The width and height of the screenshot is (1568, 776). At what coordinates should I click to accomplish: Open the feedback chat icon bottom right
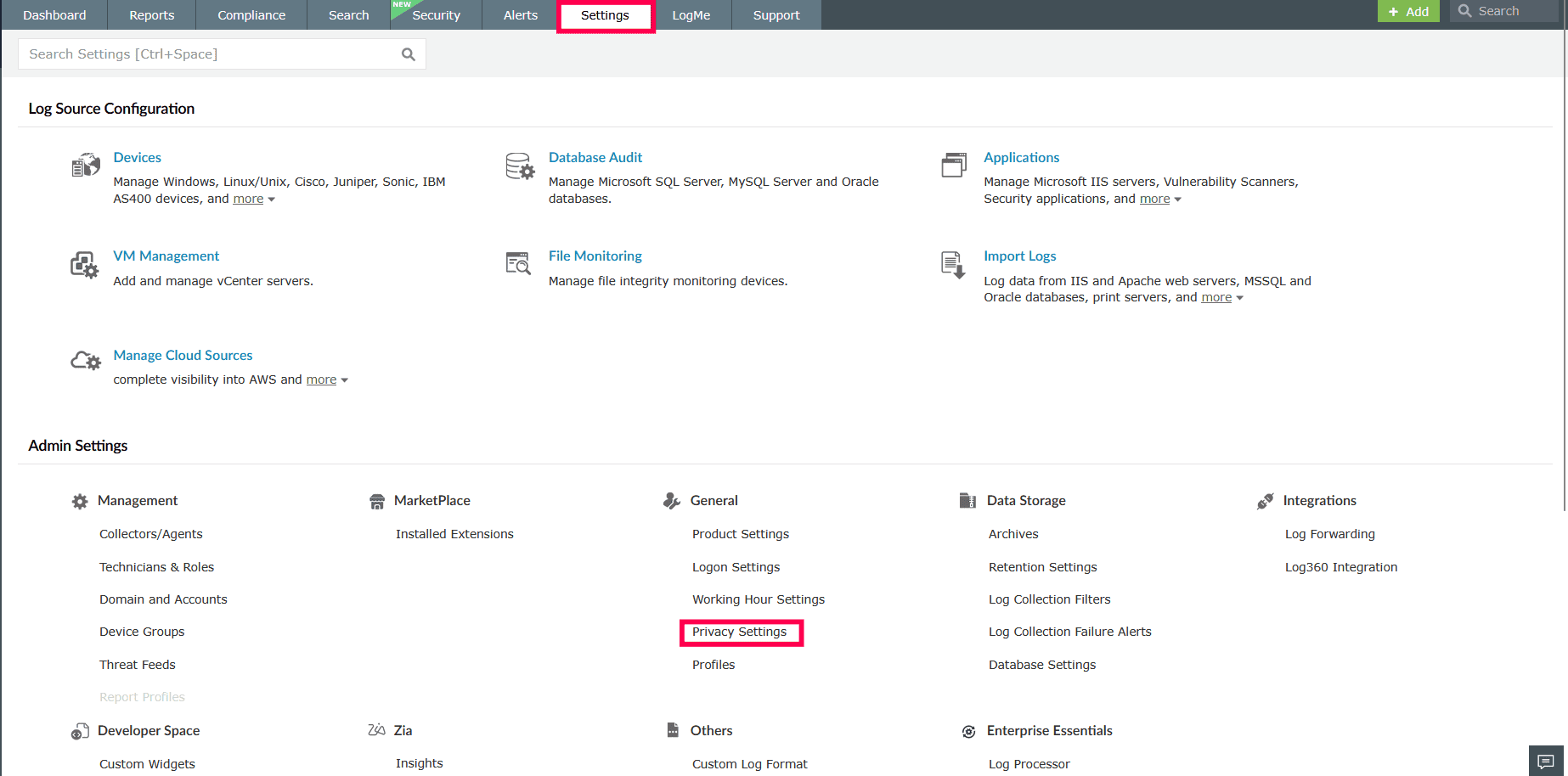pos(1548,760)
